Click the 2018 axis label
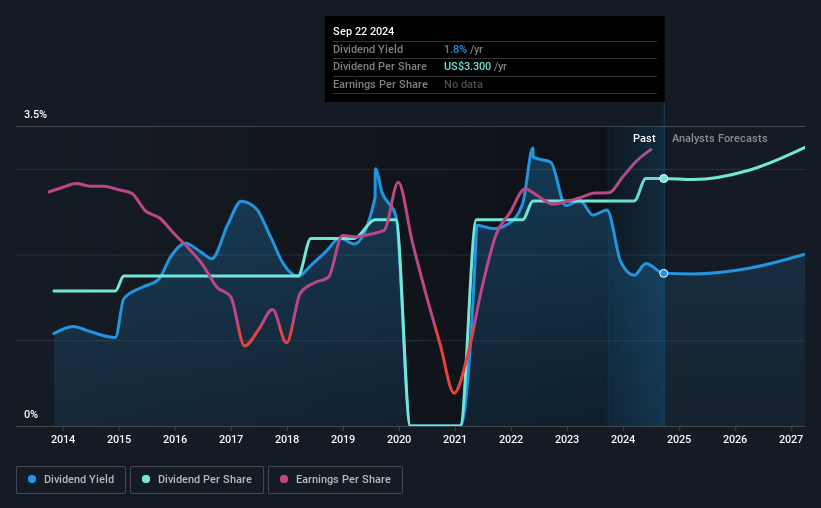 (x=287, y=439)
